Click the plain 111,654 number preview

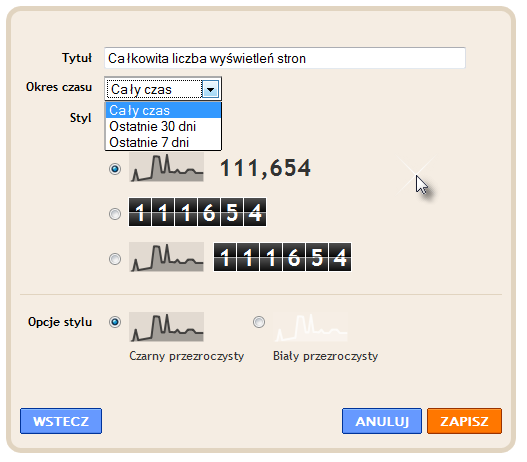[x=265, y=168]
